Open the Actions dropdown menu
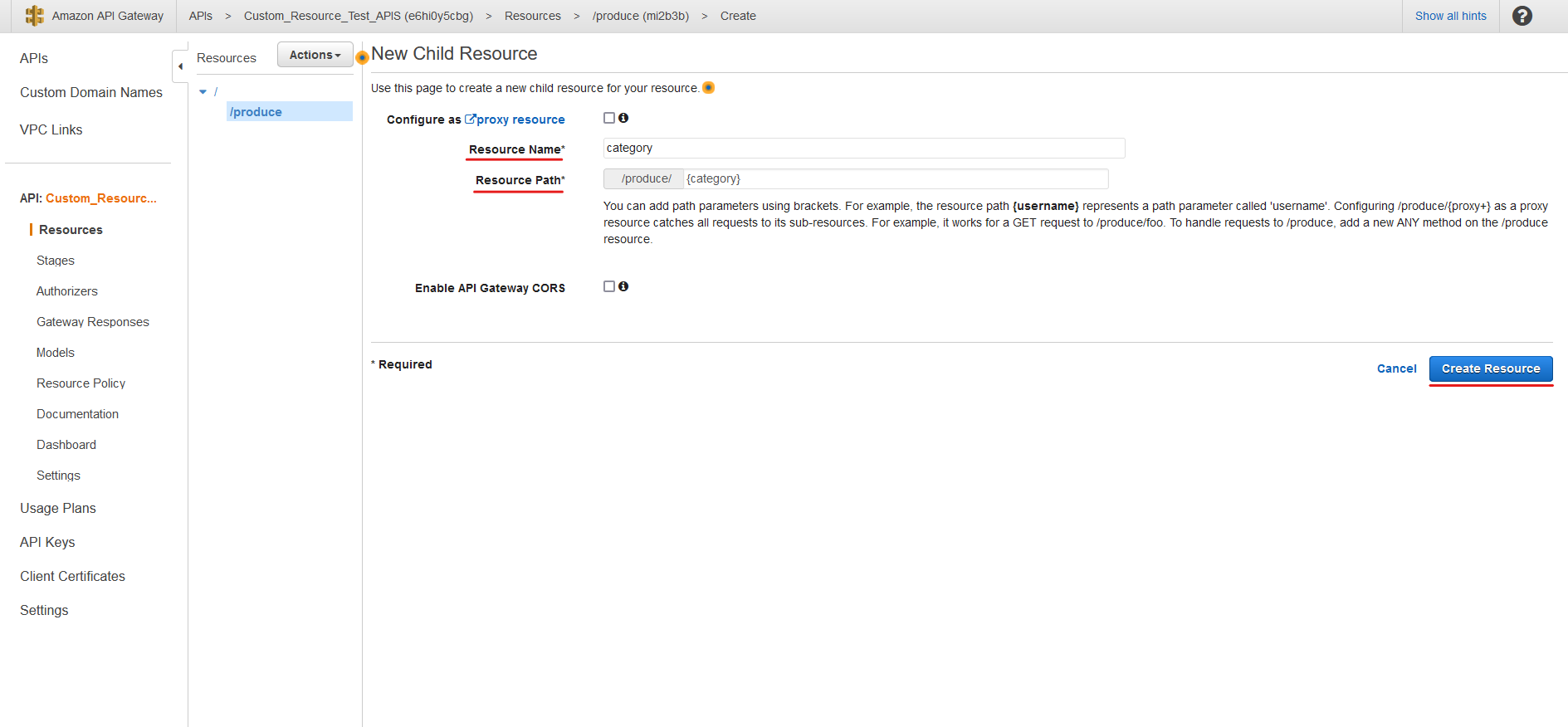The height and width of the screenshot is (727, 1568). click(315, 55)
